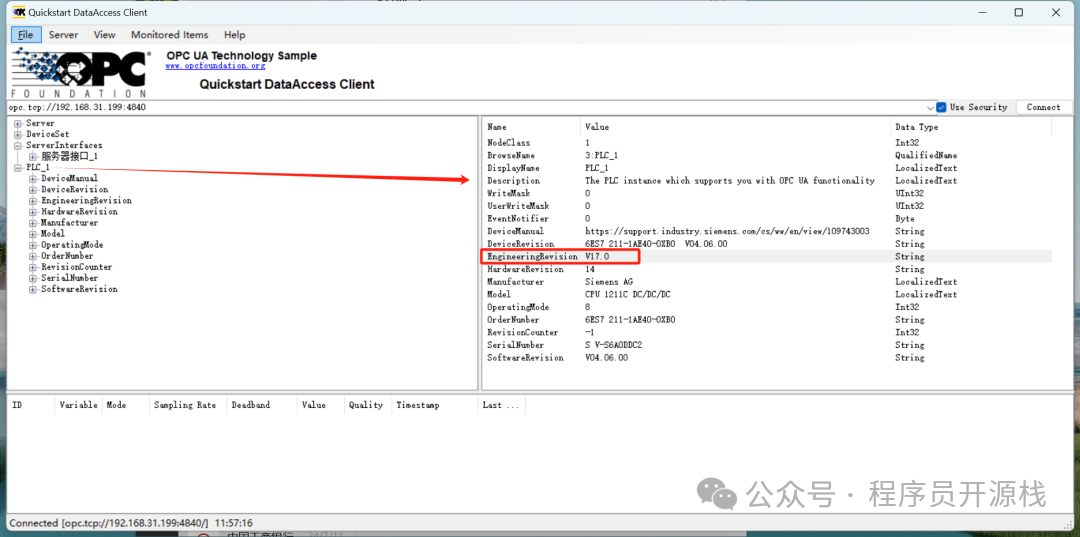Expand the SoftwareRevision tree node
Screen dimensions: 1080x537
[x=32, y=288]
